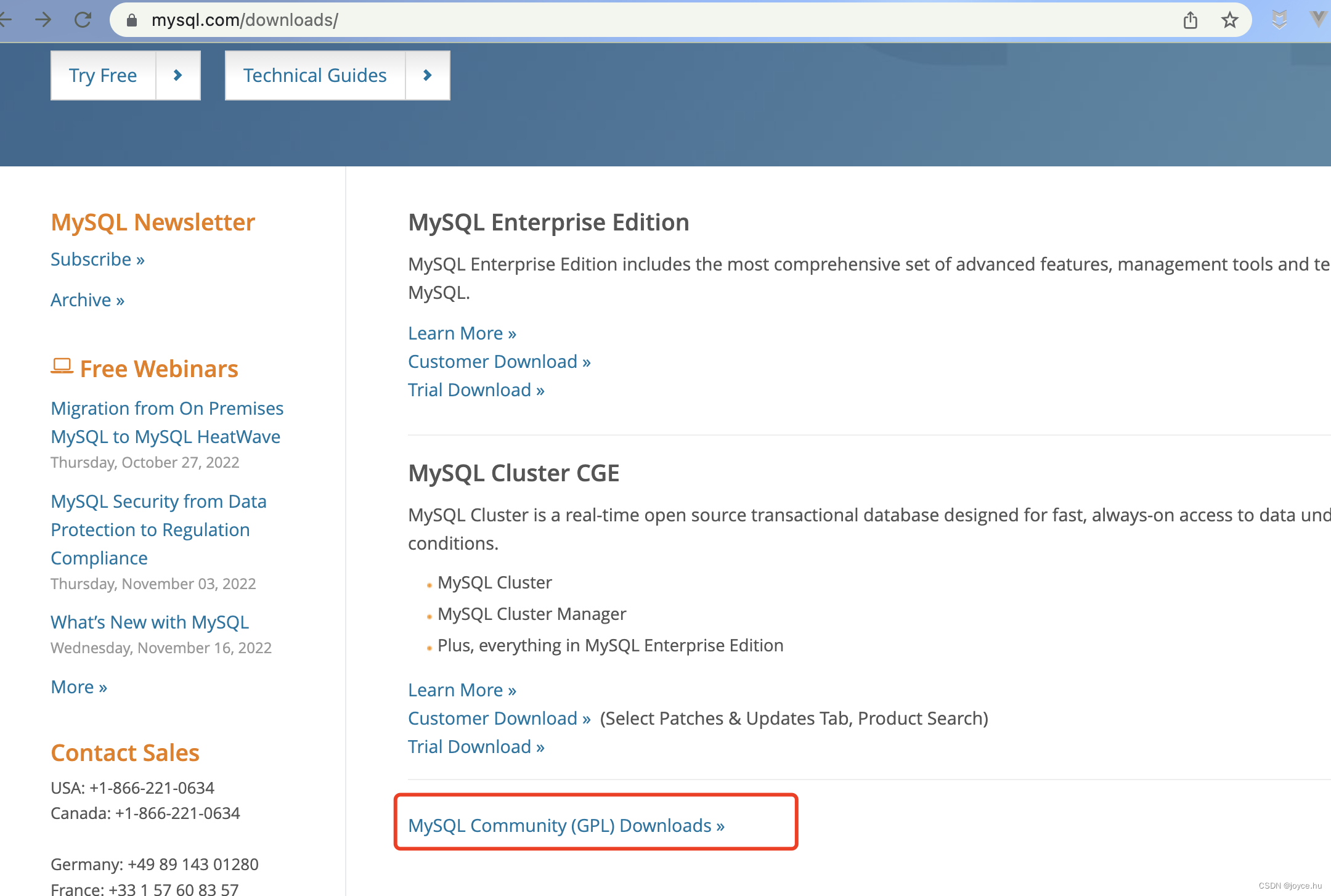Open newsletter Archive link
The height and width of the screenshot is (896, 1331).
[x=88, y=300]
